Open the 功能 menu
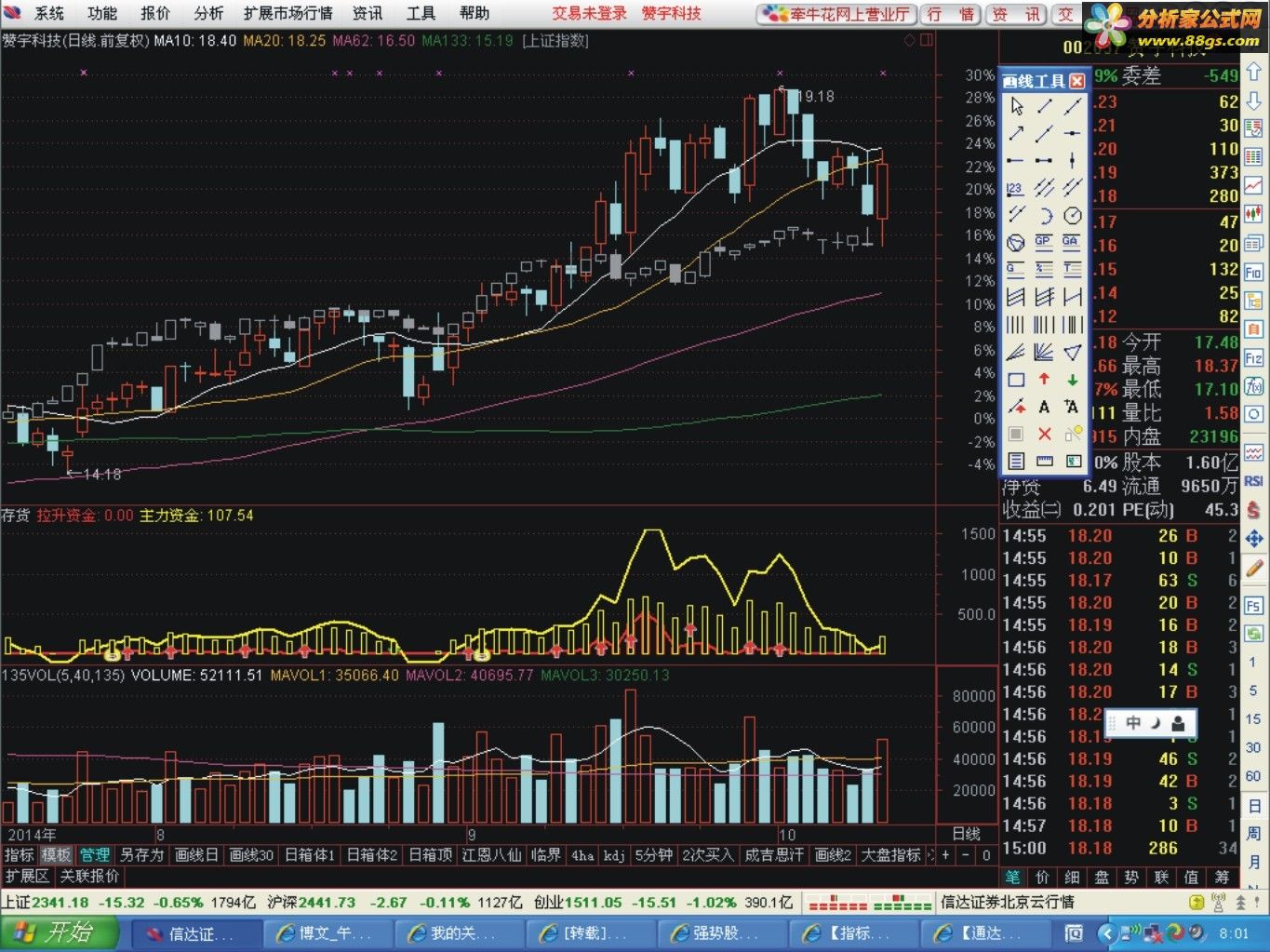Screen dimensions: 1270x952 coord(102,13)
